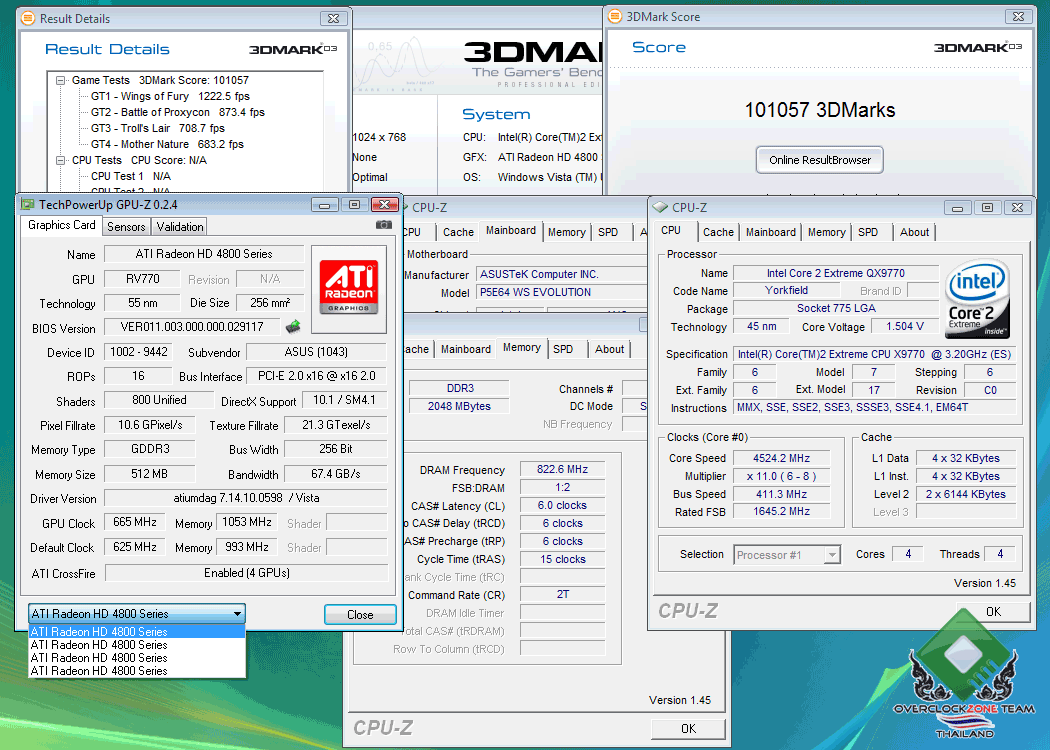Click the GT4 - Mother Nature result row
Image resolution: width=1050 pixels, height=750 pixels.
[167, 145]
